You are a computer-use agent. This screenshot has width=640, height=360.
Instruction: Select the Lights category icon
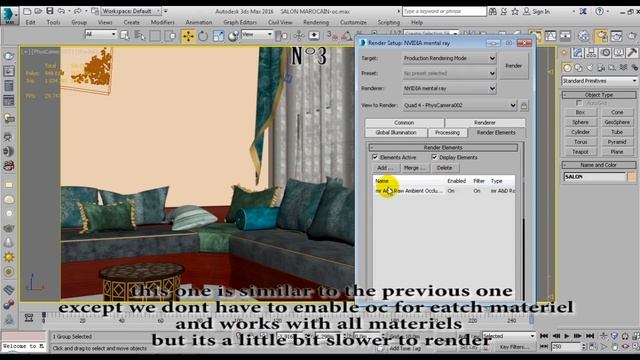[x=590, y=67]
